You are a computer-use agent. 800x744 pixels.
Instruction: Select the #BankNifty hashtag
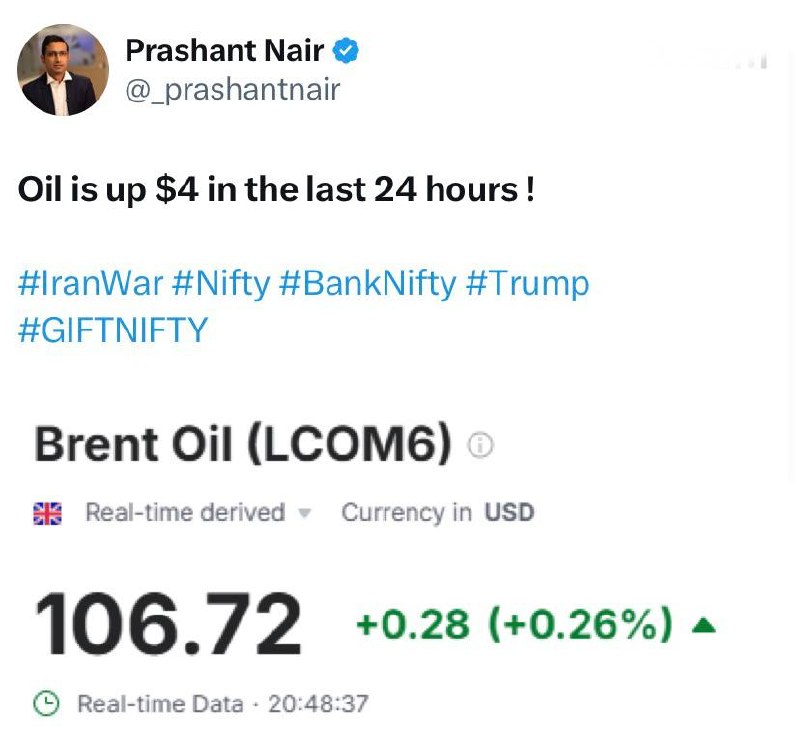tap(367, 284)
